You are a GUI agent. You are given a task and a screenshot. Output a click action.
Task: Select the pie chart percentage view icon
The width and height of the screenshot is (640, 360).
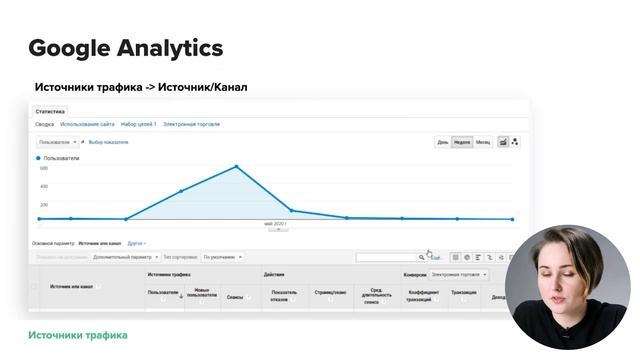point(467,257)
